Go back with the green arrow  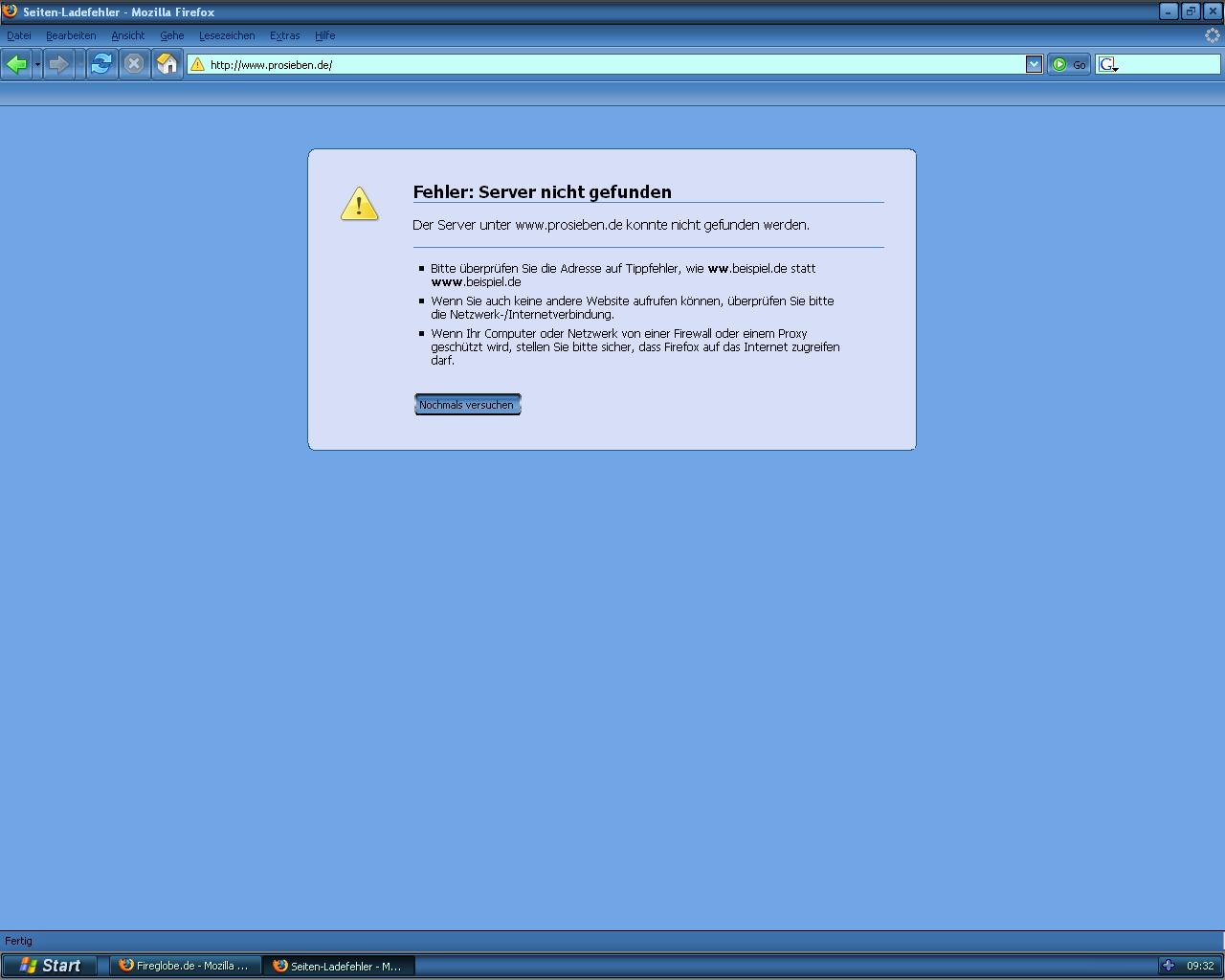point(16,64)
